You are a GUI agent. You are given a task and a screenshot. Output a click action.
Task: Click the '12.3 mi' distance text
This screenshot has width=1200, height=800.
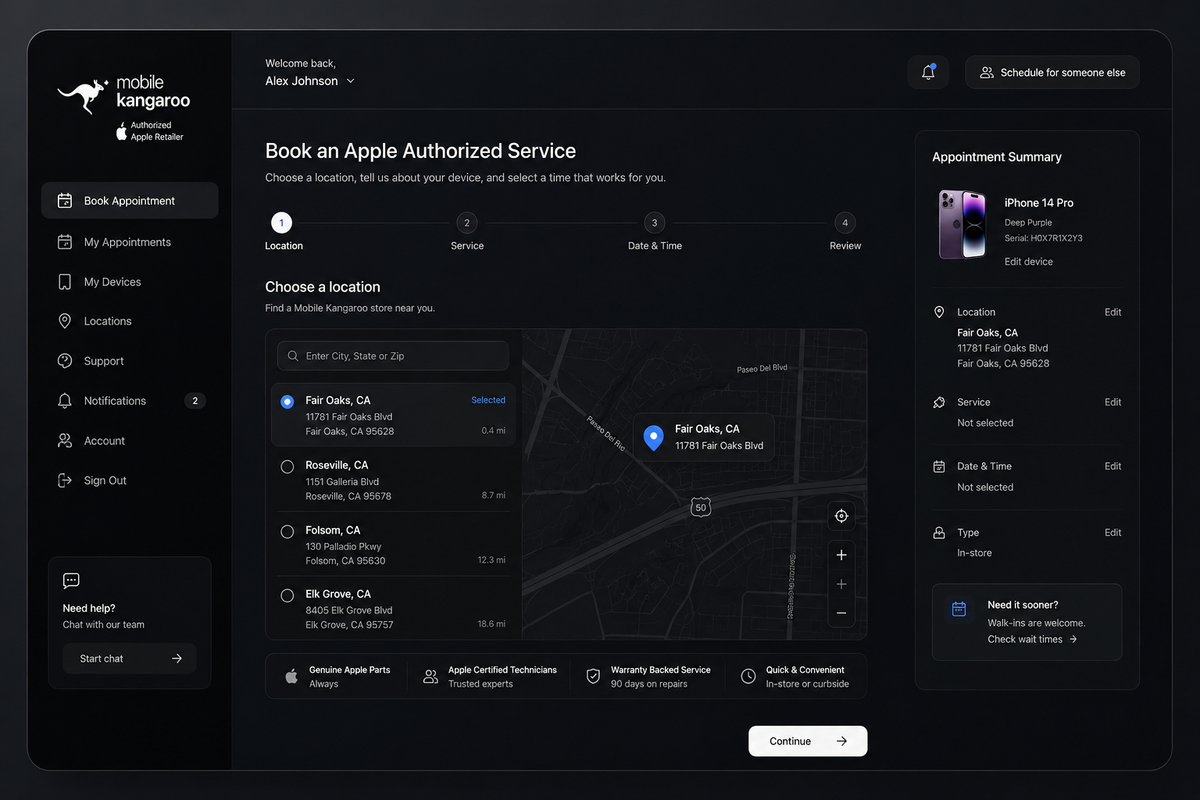pos(492,560)
